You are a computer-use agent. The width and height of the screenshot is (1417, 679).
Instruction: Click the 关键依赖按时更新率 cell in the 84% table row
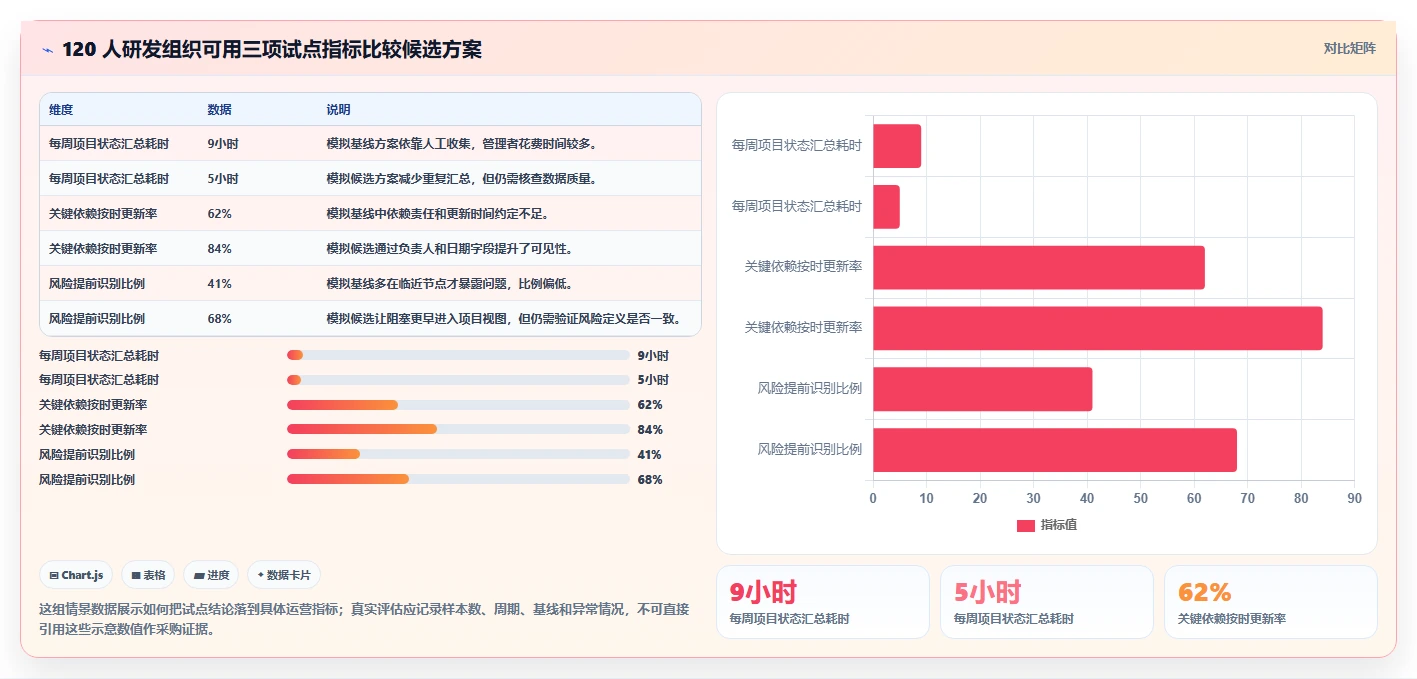(103, 249)
